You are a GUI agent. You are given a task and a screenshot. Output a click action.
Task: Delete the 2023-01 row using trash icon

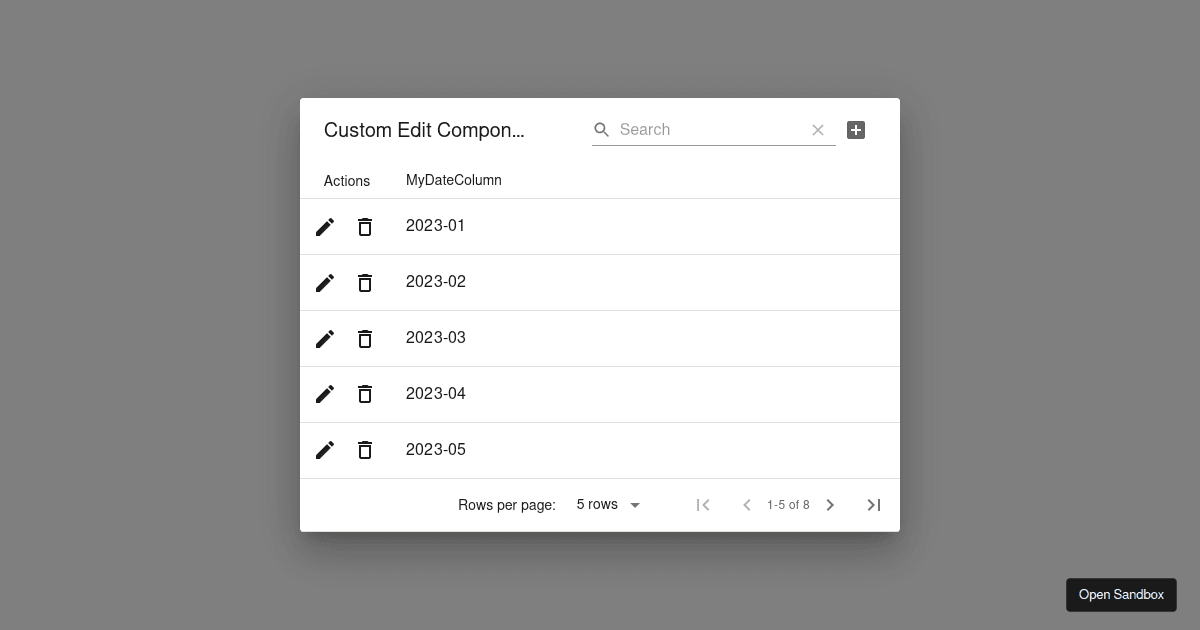coord(365,227)
